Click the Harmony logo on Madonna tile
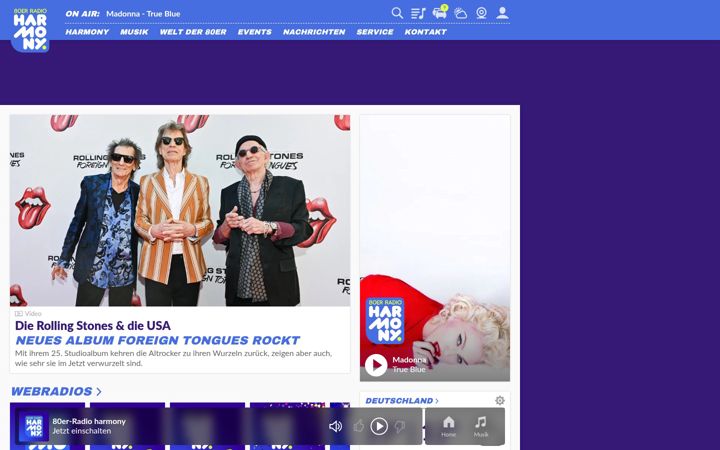The height and width of the screenshot is (450, 720). click(x=385, y=321)
